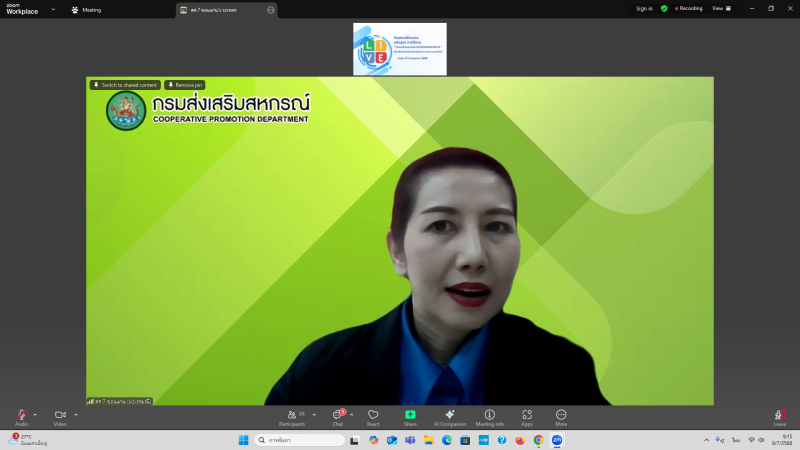Expand the Audio options arrow
This screenshot has width=800, height=450.
tap(35, 414)
